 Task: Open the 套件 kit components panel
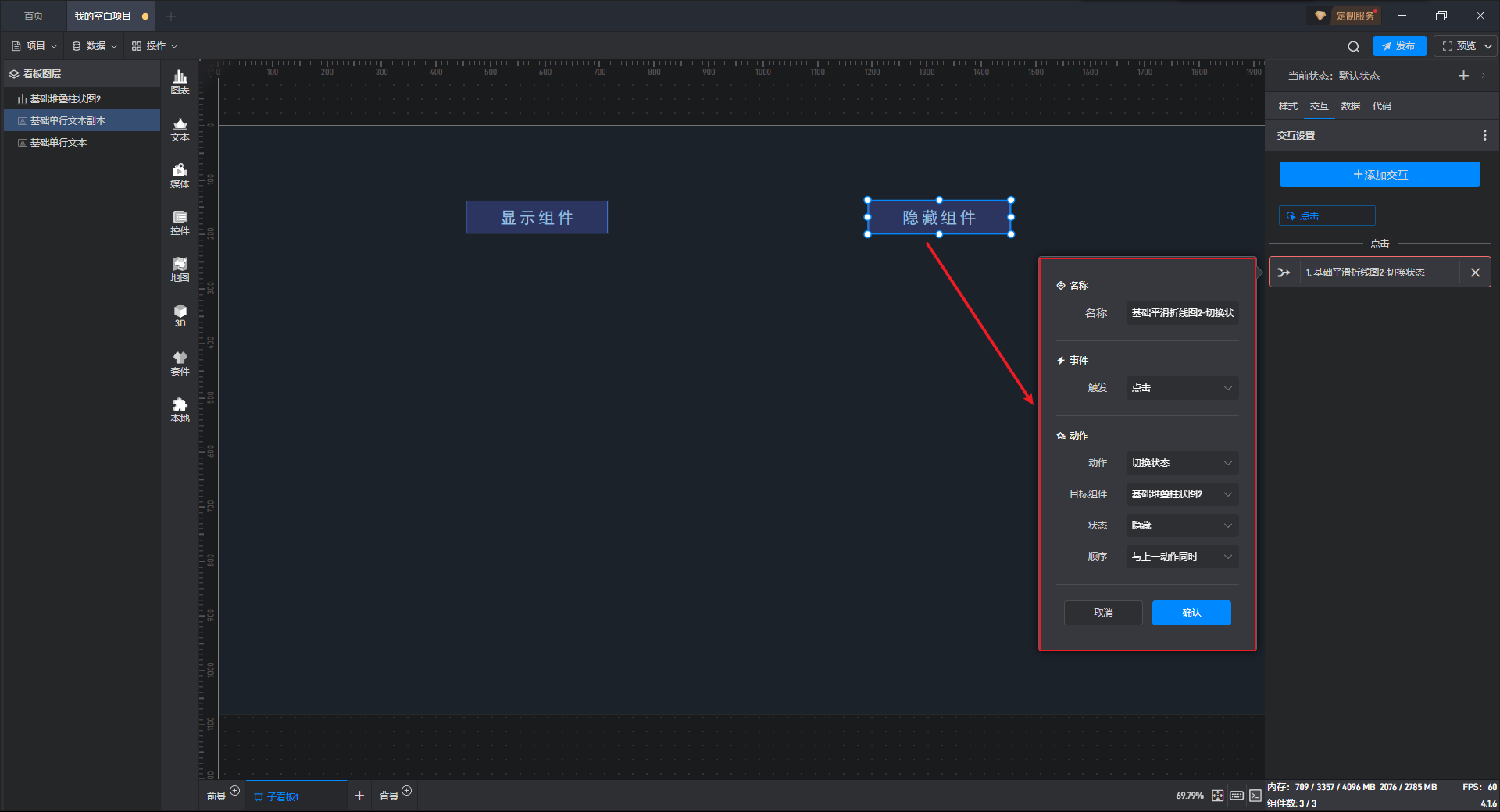pos(180,363)
